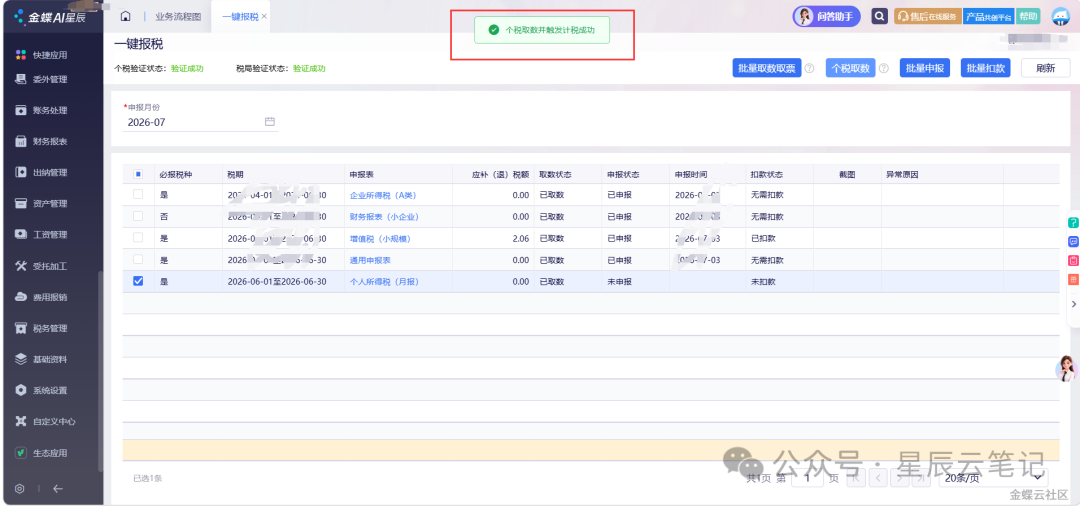Expand 税务管理 in the sidebar
This screenshot has width=1080, height=507.
point(51,328)
